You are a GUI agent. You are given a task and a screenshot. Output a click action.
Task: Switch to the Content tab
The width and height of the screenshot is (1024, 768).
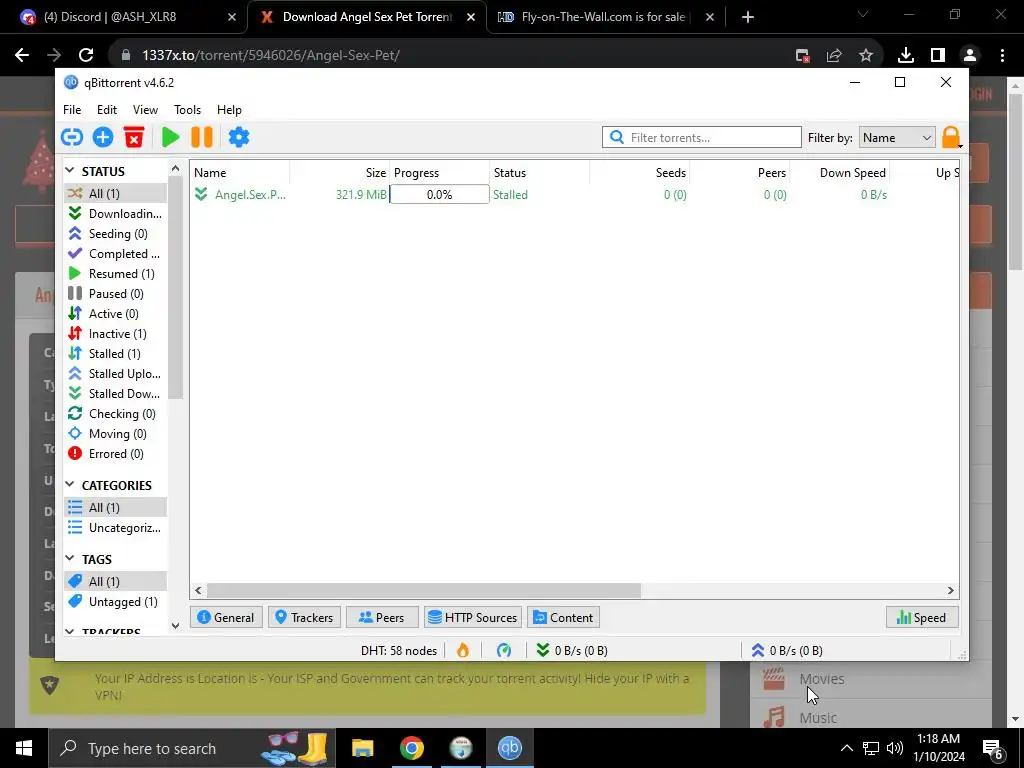point(563,618)
